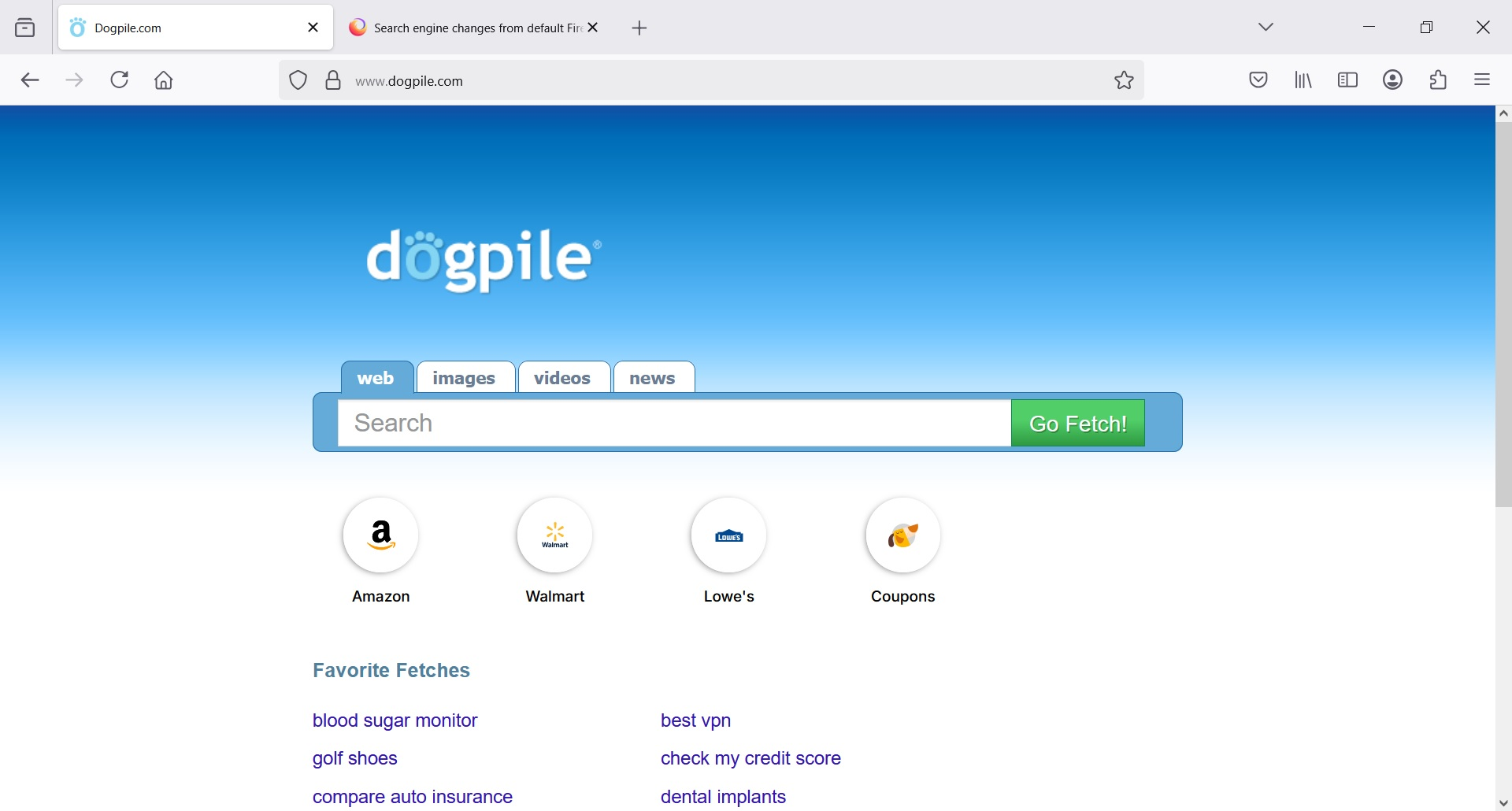Bookmark this page with star icon
This screenshot has width=1512, height=811.
click(x=1125, y=80)
